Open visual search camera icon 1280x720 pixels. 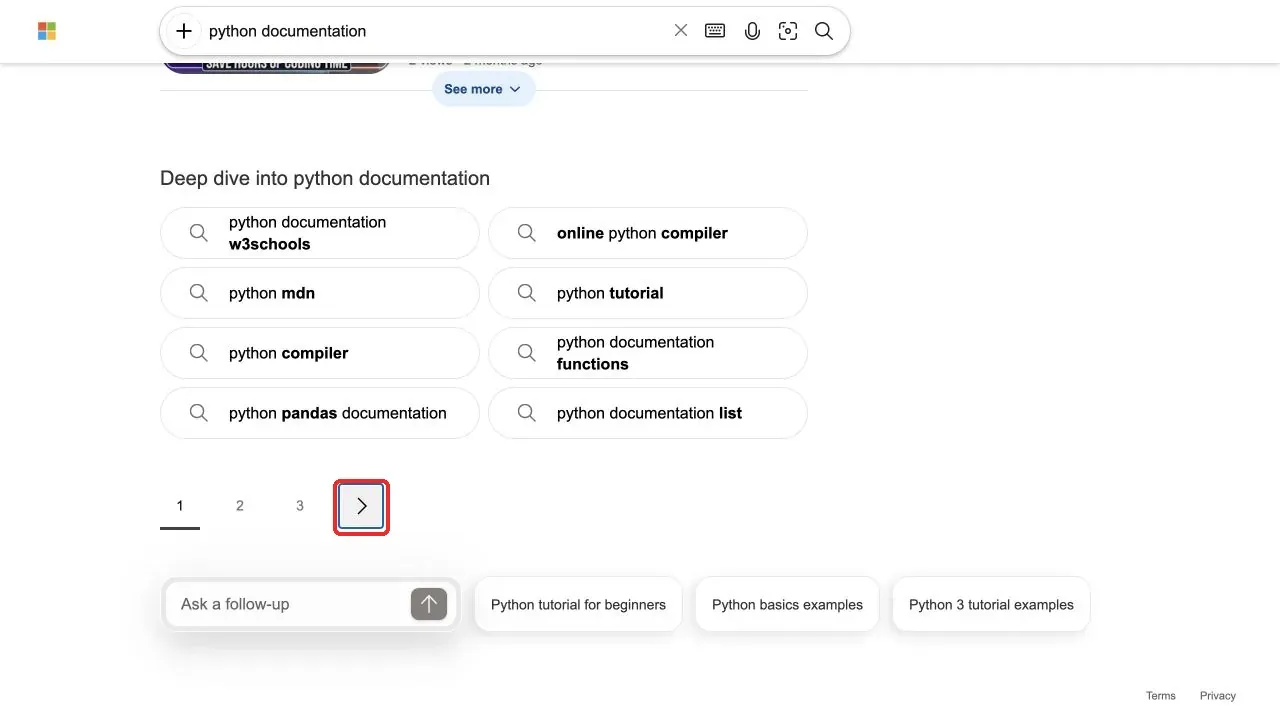click(x=788, y=31)
